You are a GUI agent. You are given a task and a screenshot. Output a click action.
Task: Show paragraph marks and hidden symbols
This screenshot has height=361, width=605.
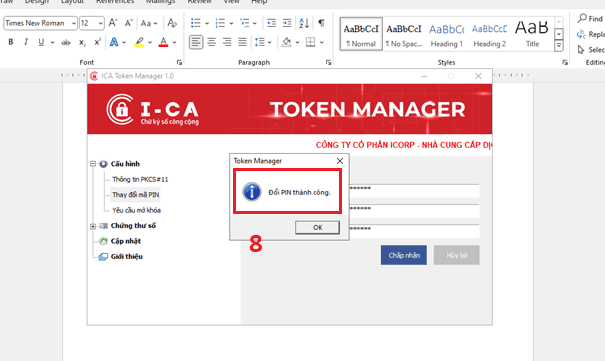(321, 23)
